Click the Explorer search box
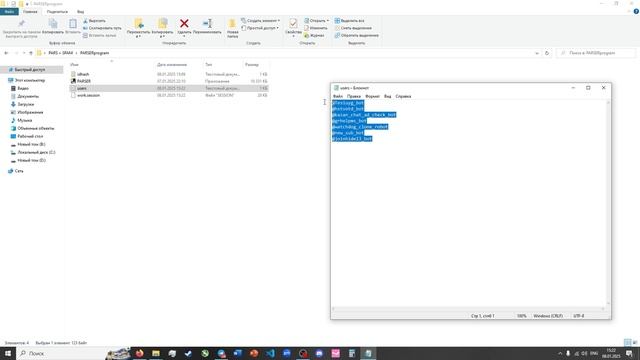 [x=596, y=53]
